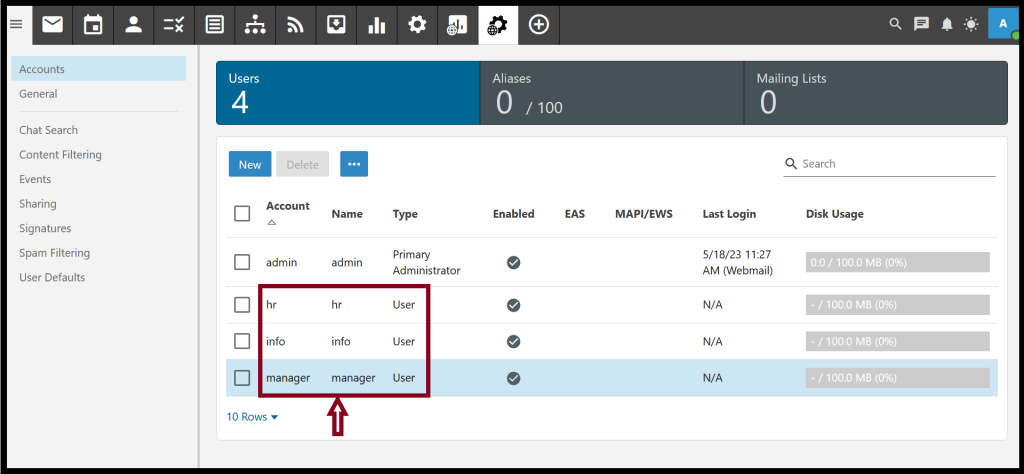Tick the select-all checkbox in the header
This screenshot has height=474, width=1024.
pos(242,213)
